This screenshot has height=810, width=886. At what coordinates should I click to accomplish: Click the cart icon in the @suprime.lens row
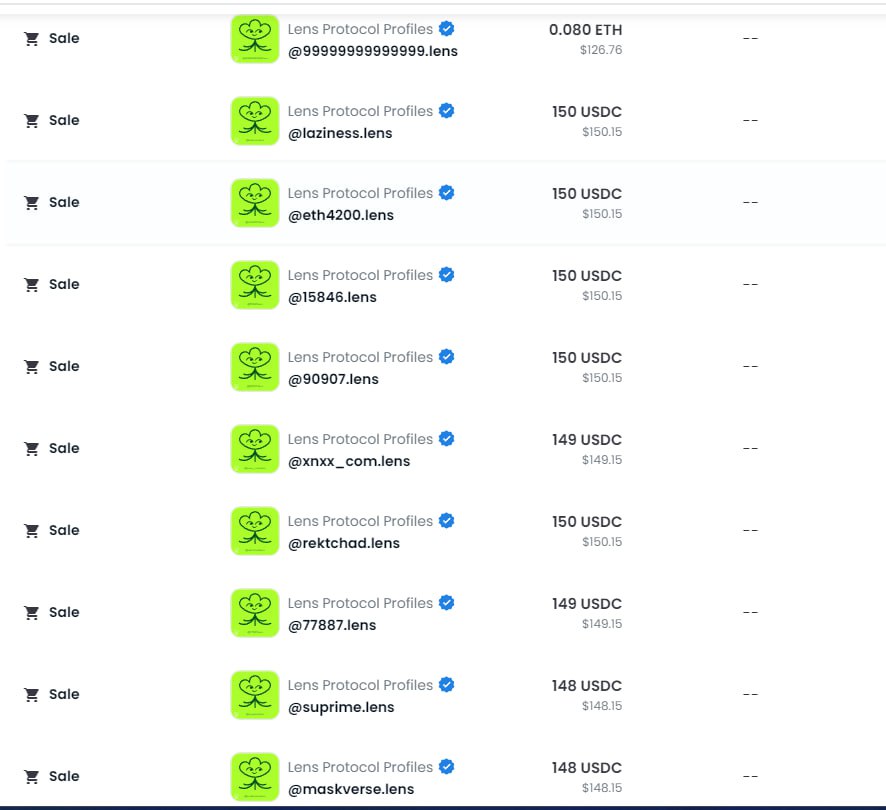32,694
